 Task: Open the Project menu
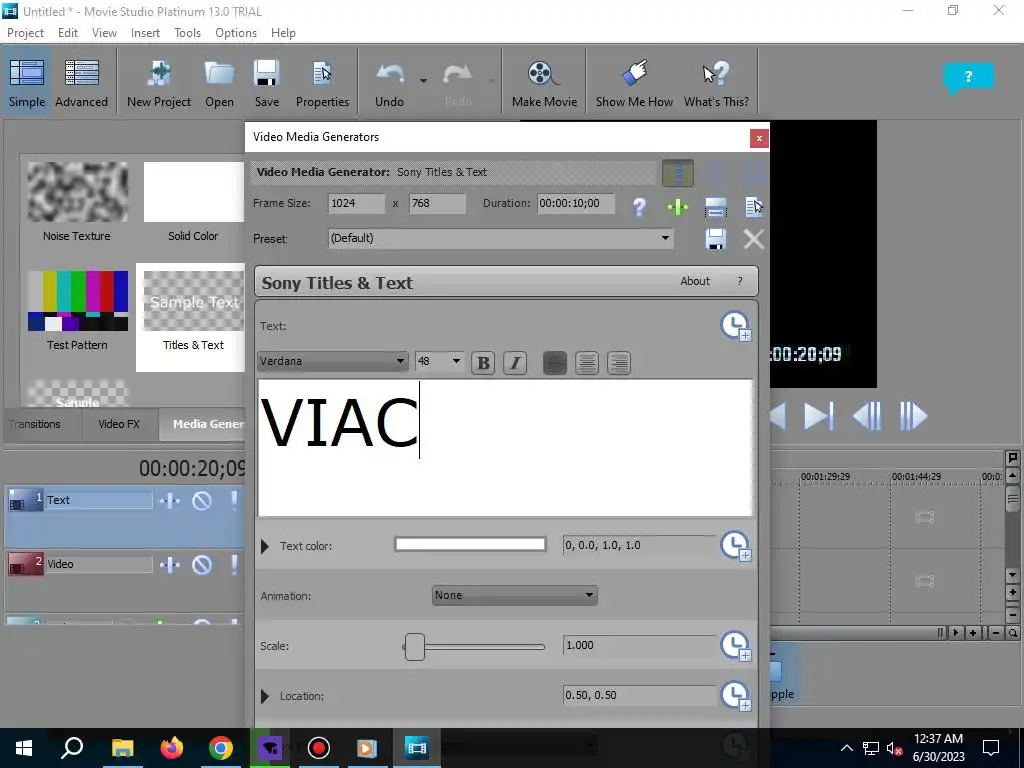(x=25, y=33)
